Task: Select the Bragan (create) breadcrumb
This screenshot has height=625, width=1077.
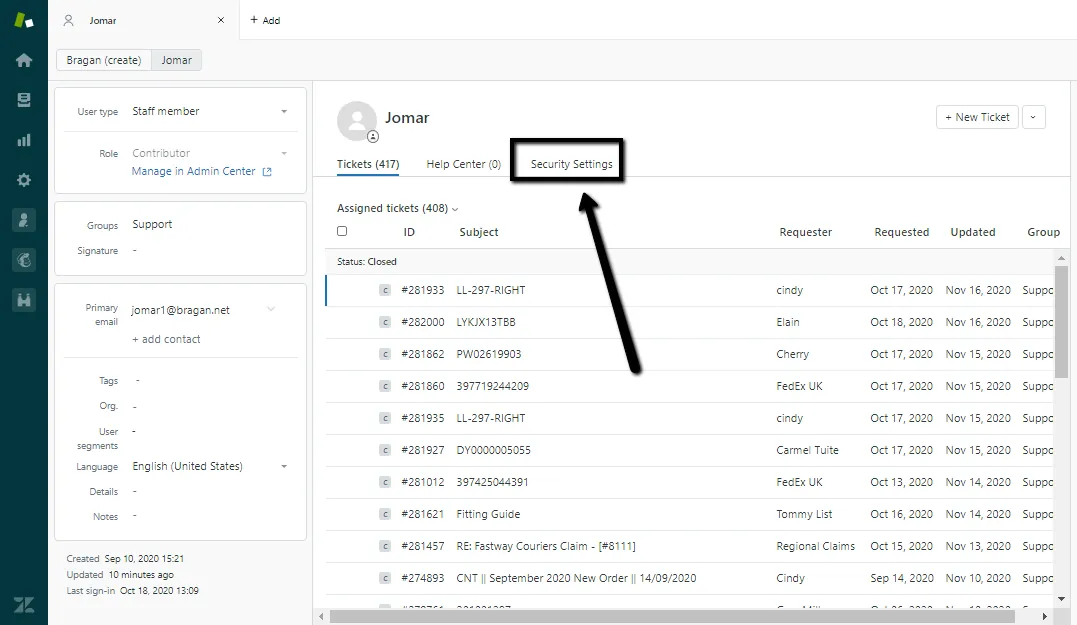Action: pyautogui.click(x=104, y=60)
